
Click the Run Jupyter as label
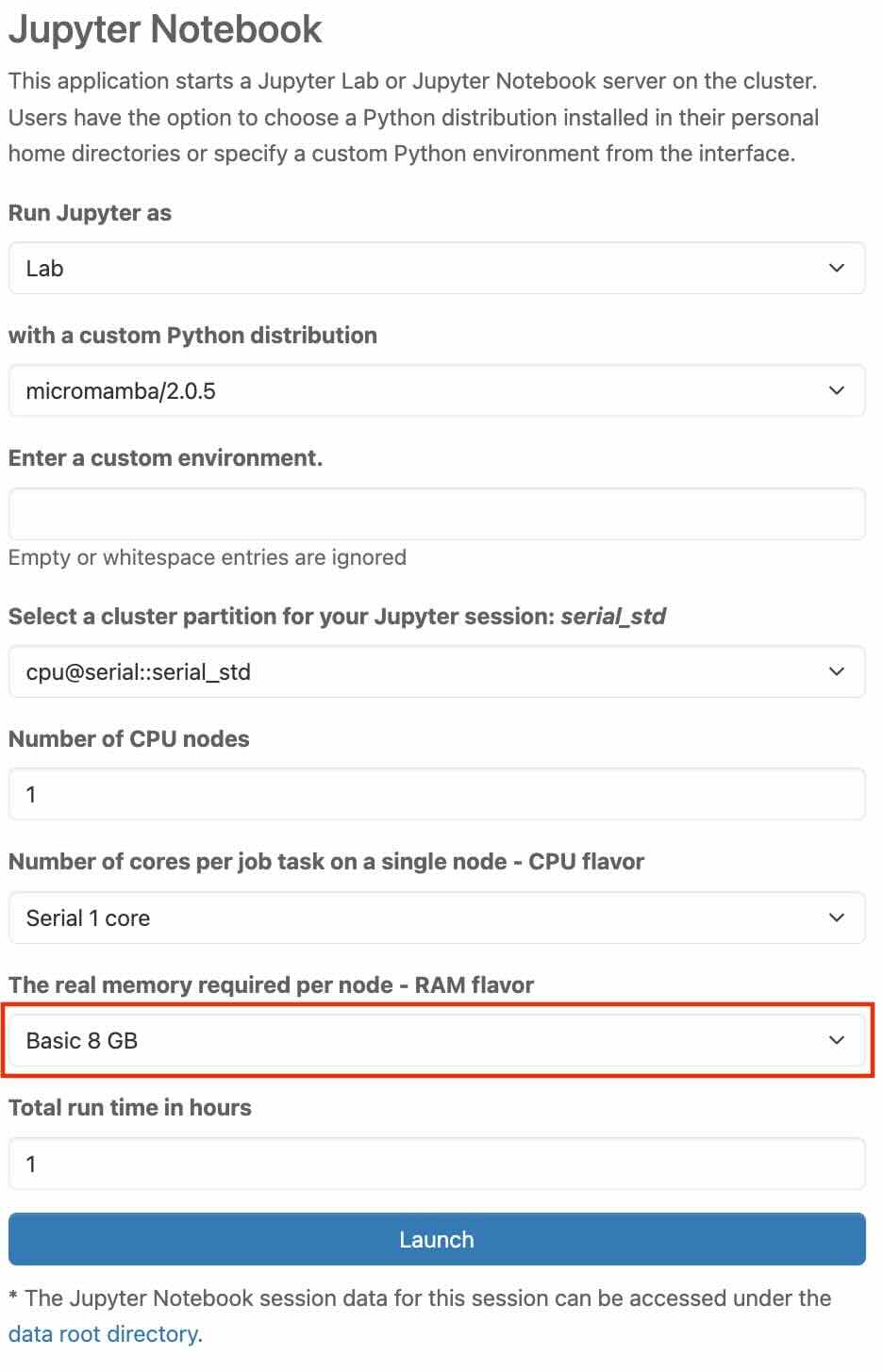(x=90, y=213)
